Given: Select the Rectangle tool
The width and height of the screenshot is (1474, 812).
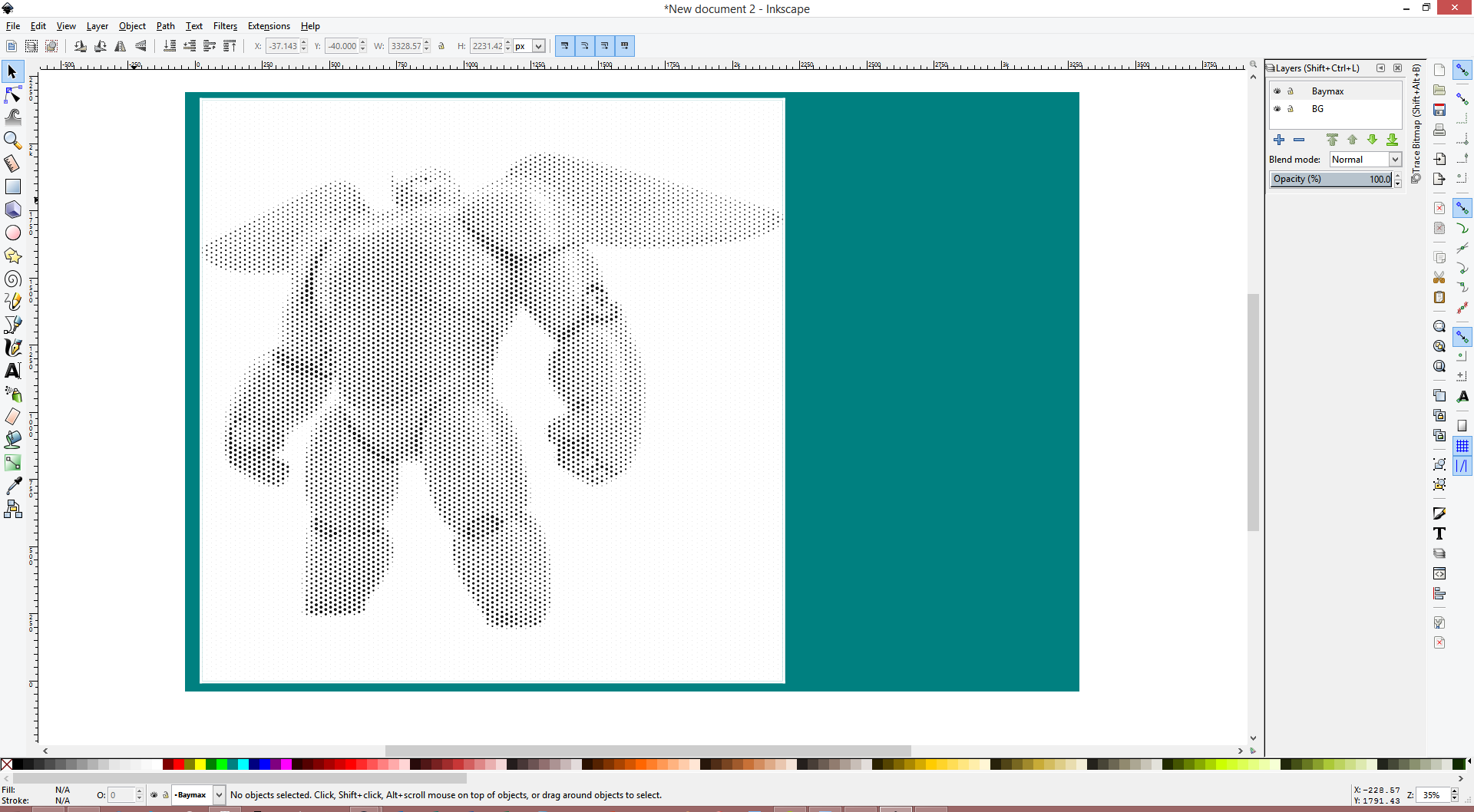Looking at the screenshot, I should pyautogui.click(x=12, y=186).
